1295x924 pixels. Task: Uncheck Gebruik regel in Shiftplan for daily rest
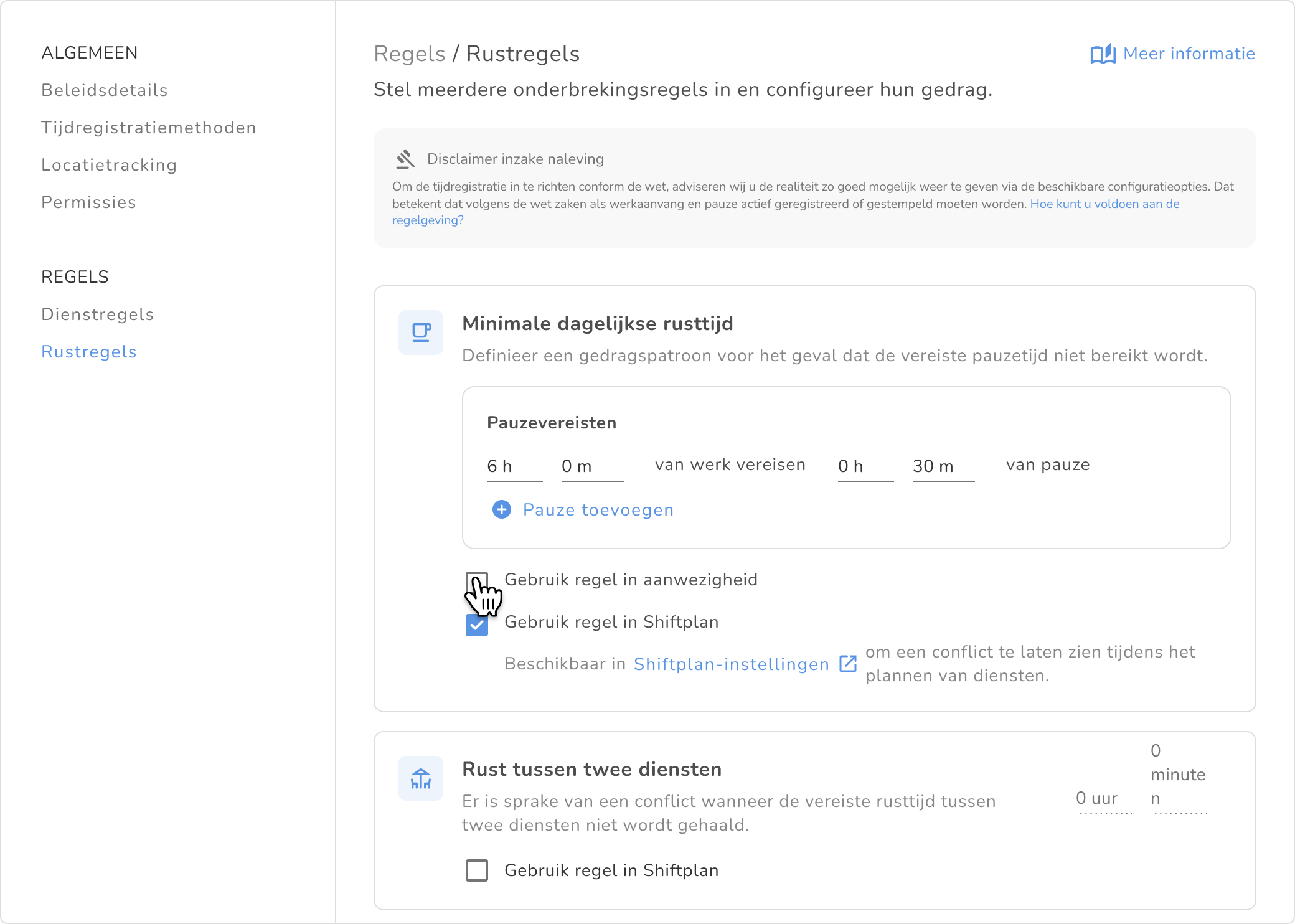477,625
